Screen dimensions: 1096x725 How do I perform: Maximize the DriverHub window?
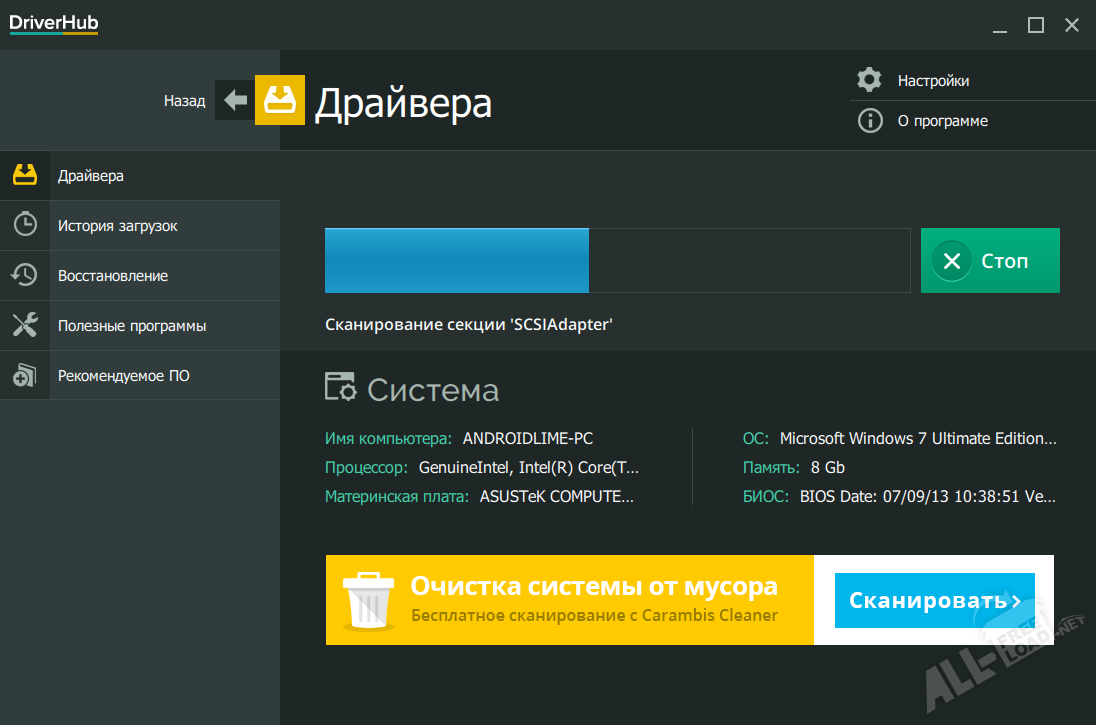pos(1036,25)
